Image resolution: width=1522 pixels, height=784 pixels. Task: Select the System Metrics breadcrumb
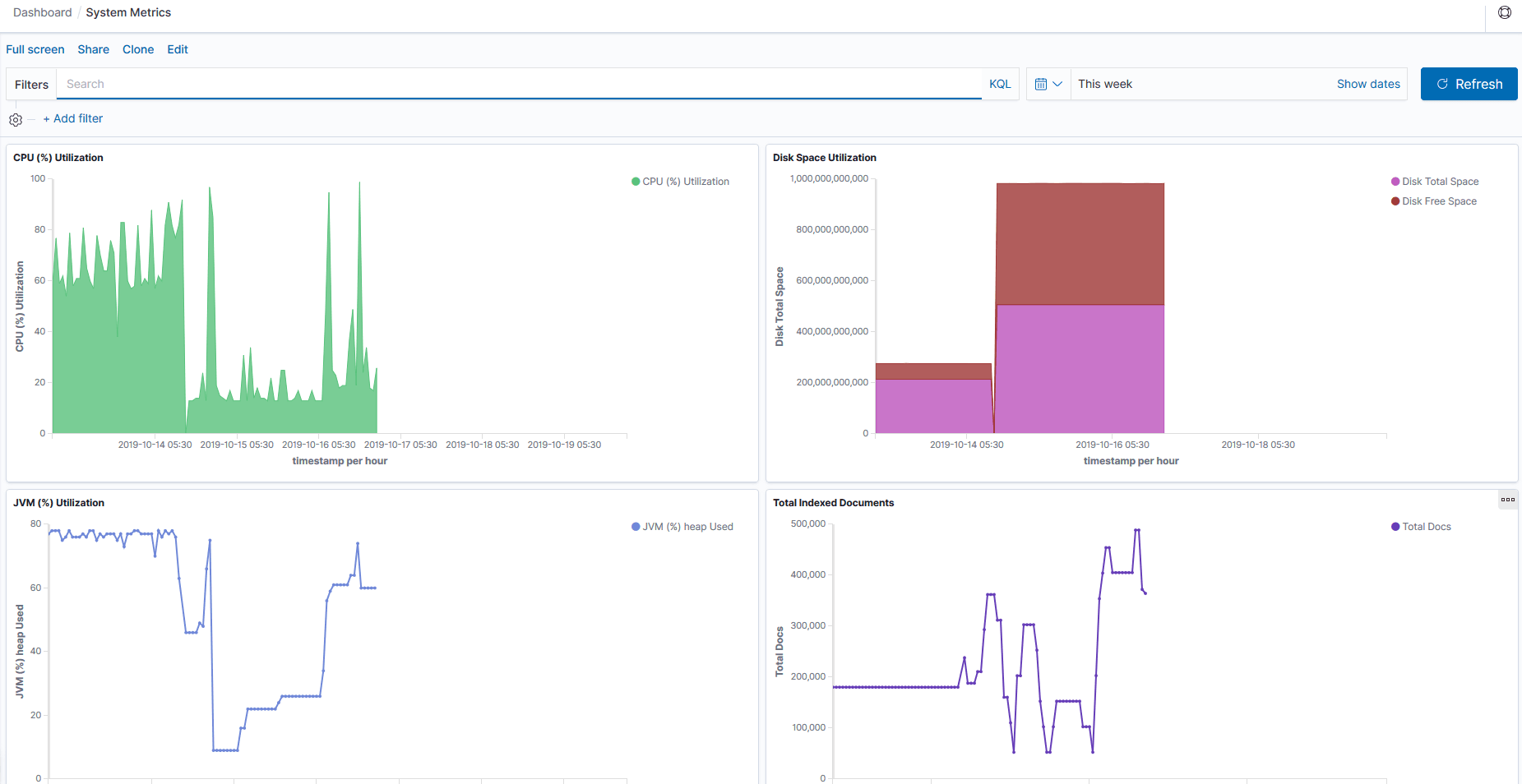pyautogui.click(x=128, y=12)
